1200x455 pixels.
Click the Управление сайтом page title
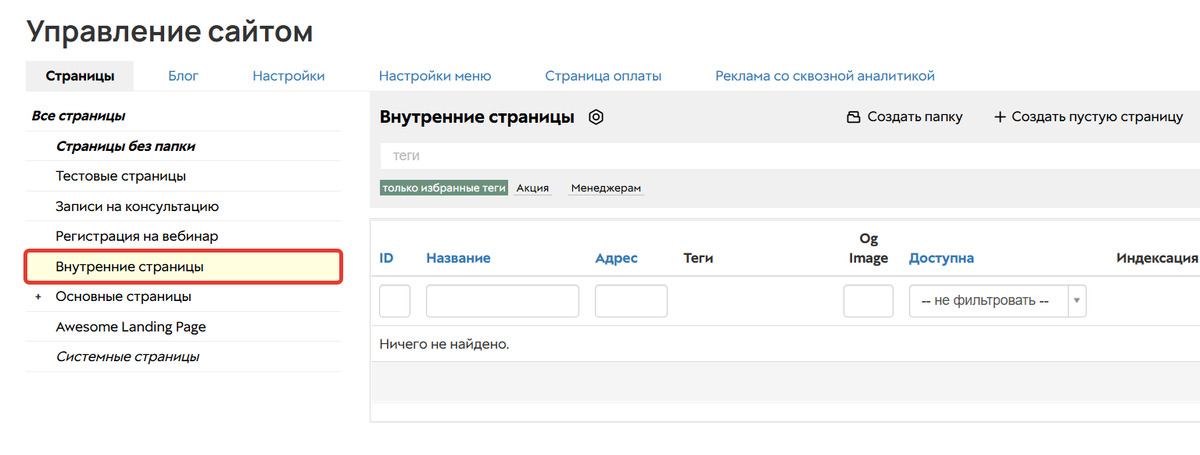click(169, 31)
